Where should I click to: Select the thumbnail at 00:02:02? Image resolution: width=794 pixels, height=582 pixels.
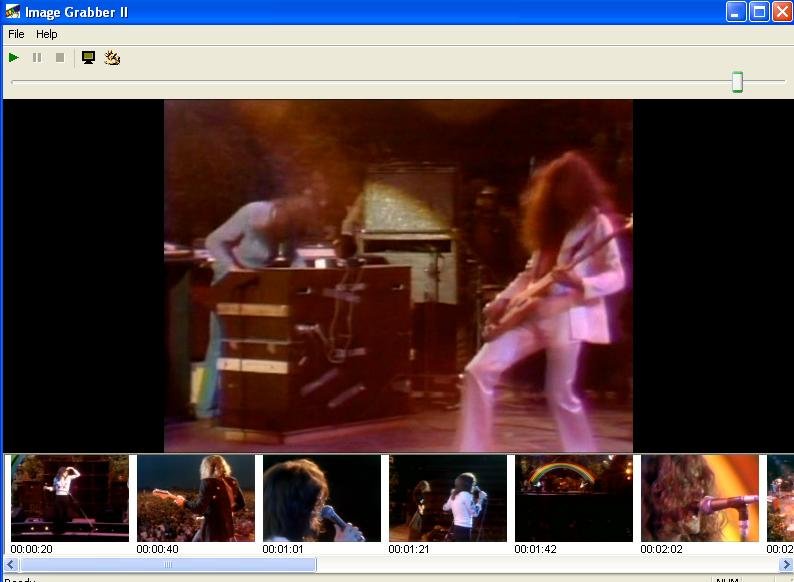(700, 498)
